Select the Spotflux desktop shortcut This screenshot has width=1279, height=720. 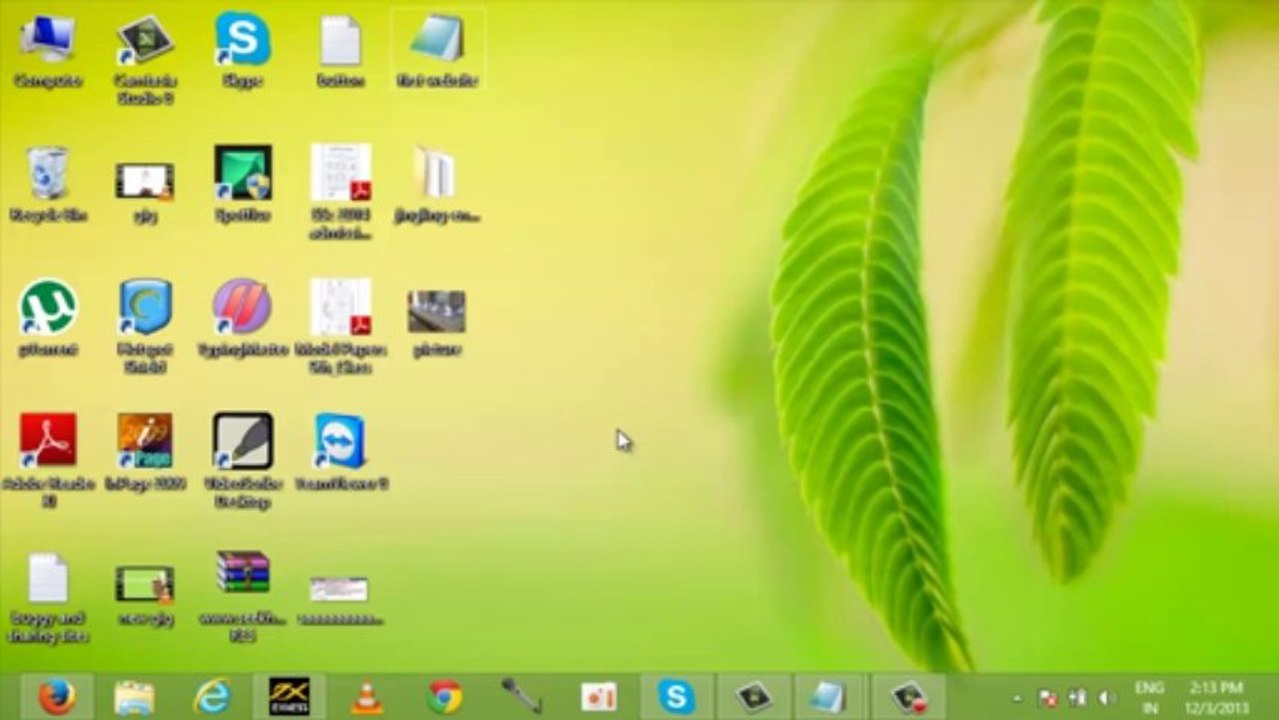click(242, 184)
